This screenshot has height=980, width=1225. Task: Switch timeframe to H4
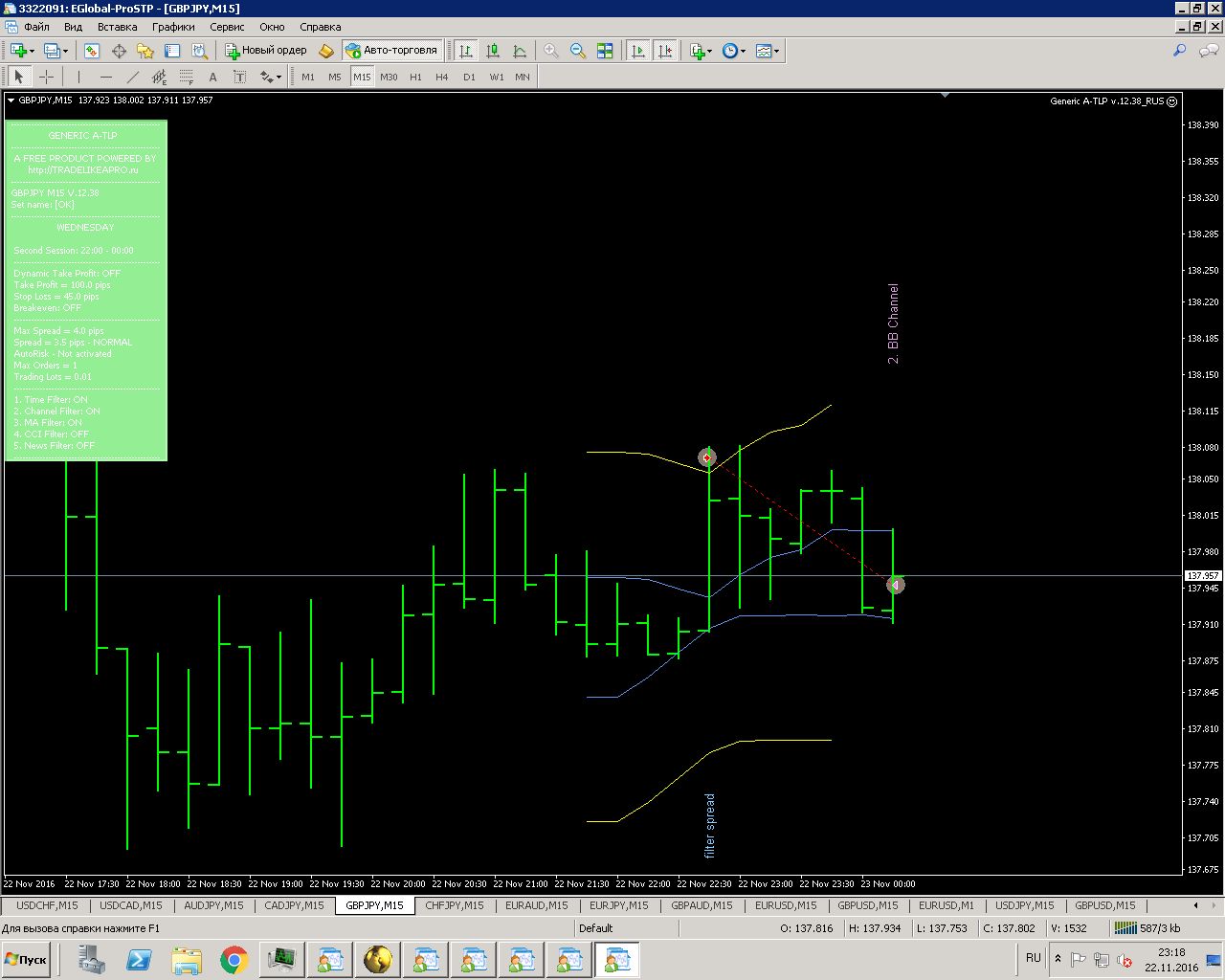tap(442, 77)
